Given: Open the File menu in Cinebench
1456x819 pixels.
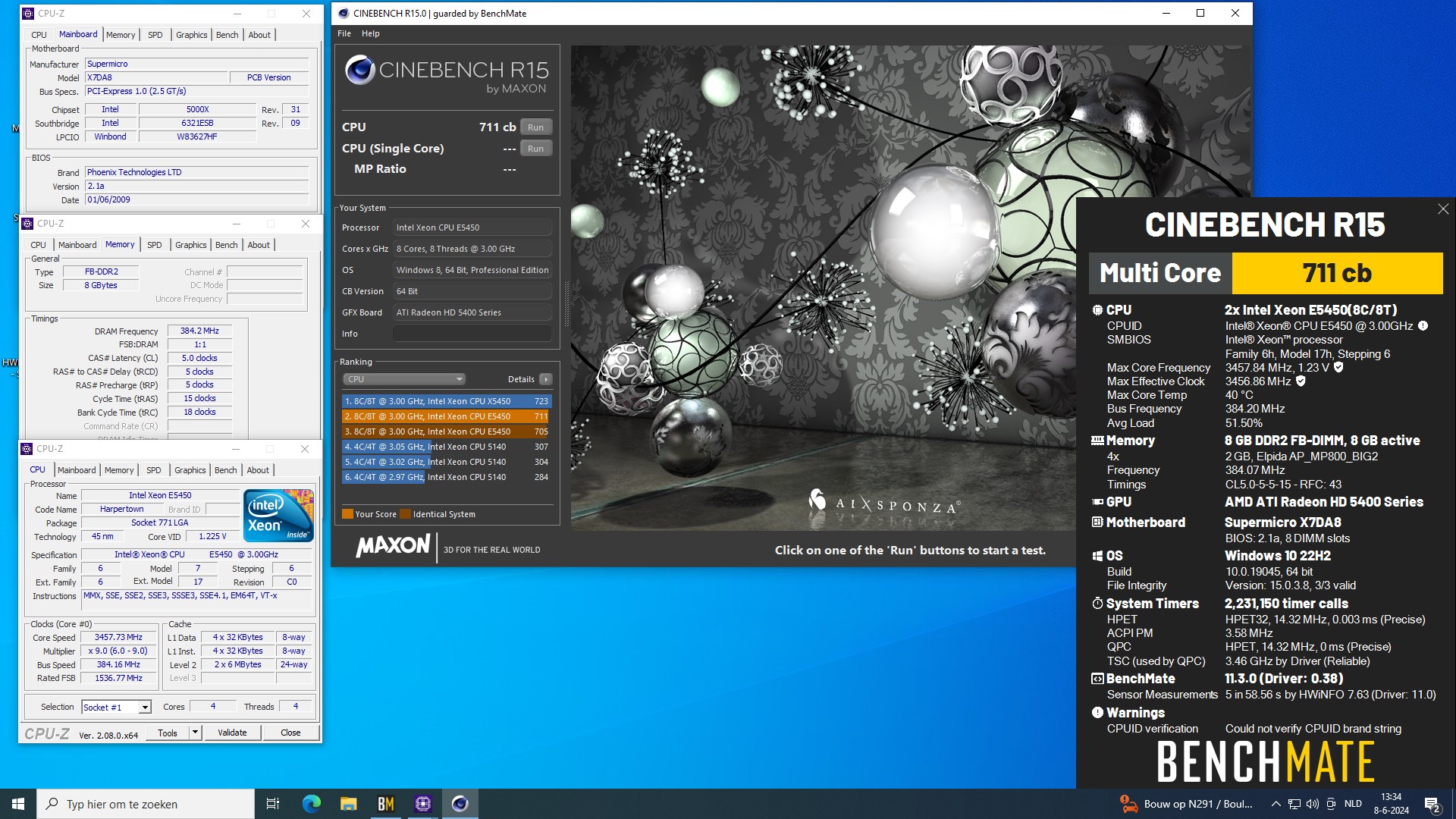Looking at the screenshot, I should point(344,33).
